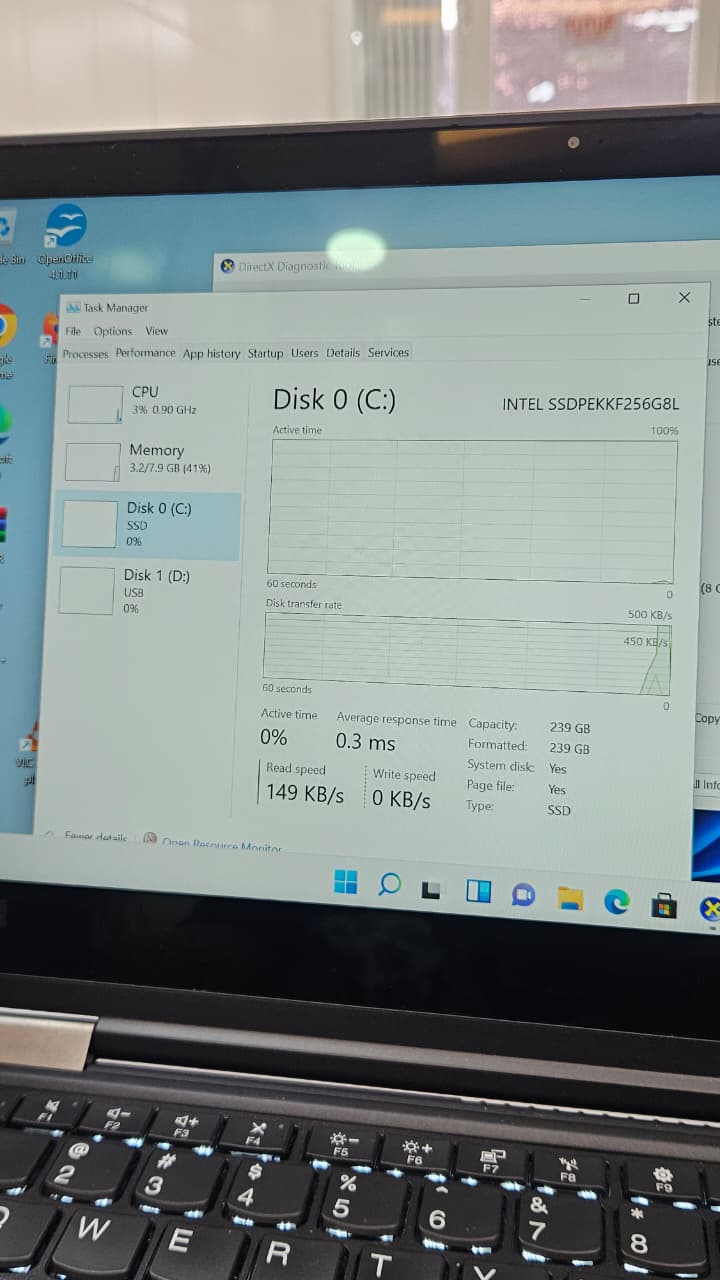This screenshot has height=1280, width=720.
Task: Click the Capacity 239 GB value
Action: pos(570,728)
